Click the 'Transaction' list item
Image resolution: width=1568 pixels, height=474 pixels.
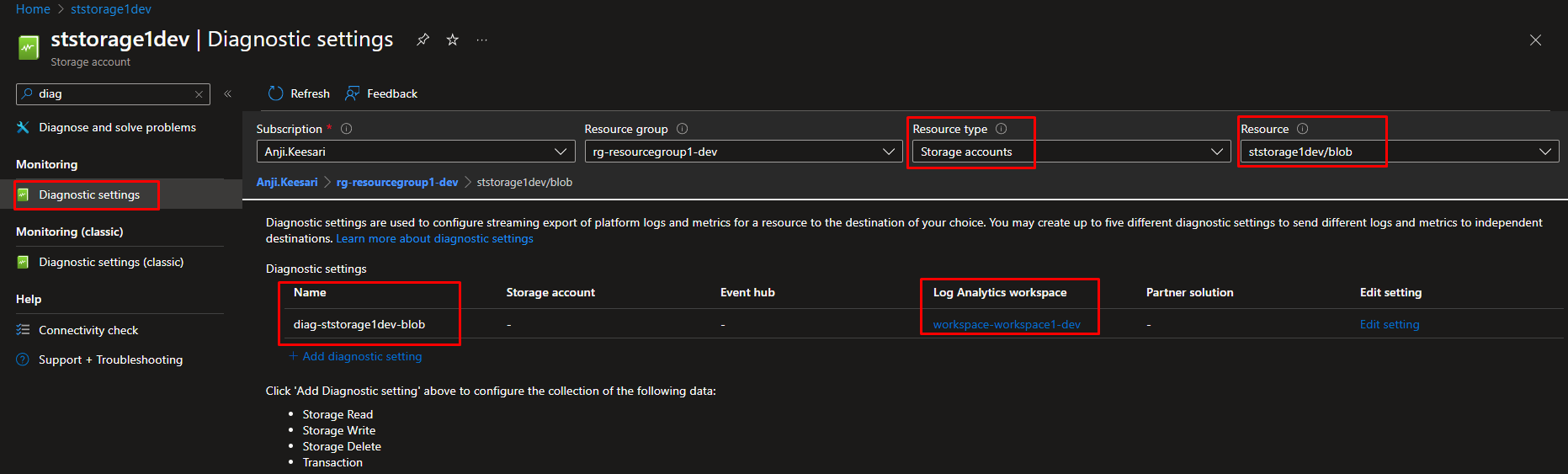(x=332, y=462)
